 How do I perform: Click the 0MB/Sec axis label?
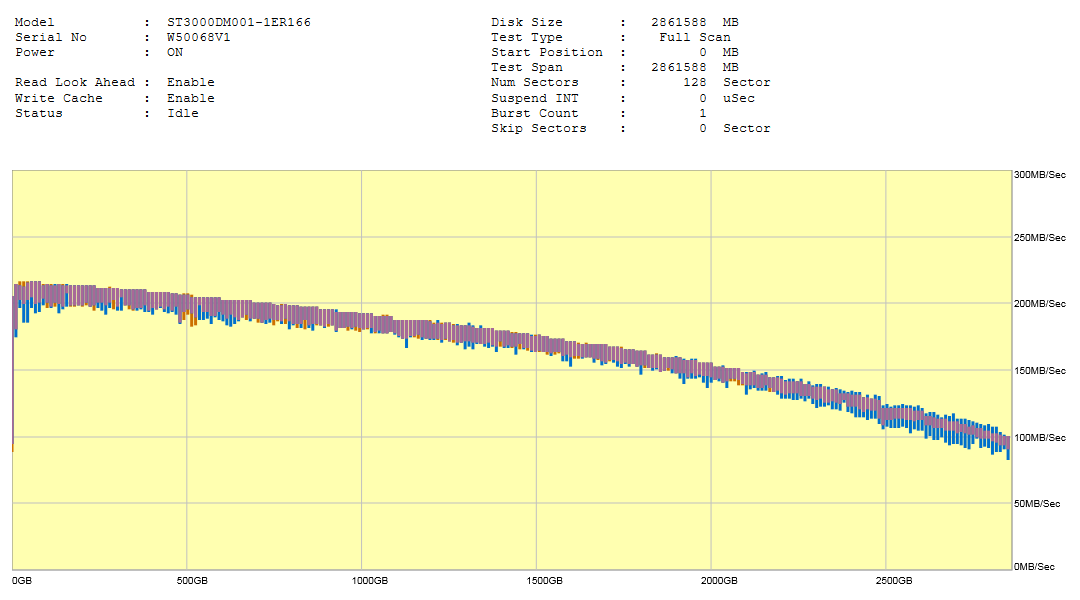[x=1034, y=567]
